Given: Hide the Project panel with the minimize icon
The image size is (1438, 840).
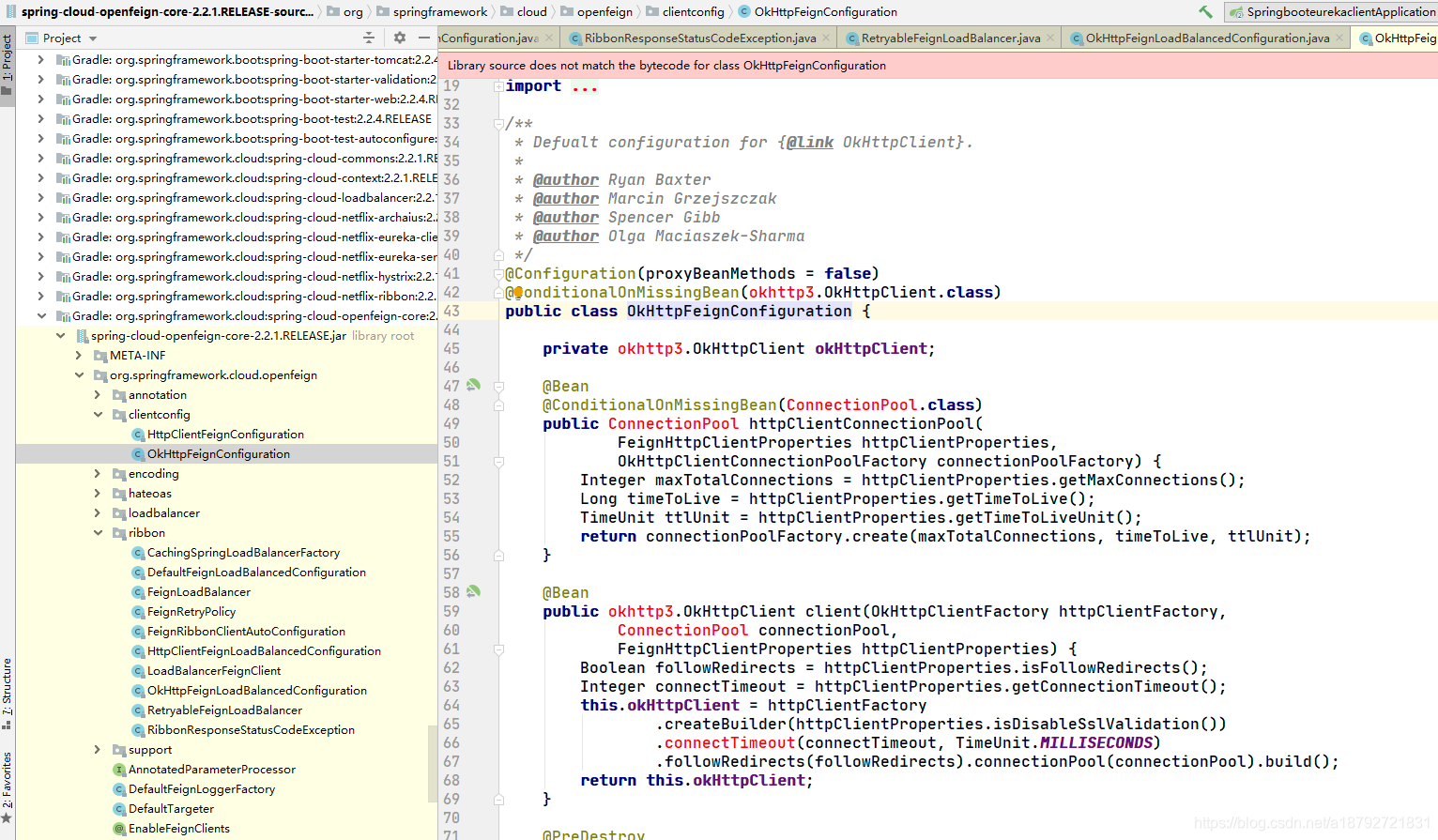Looking at the screenshot, I should 424,38.
